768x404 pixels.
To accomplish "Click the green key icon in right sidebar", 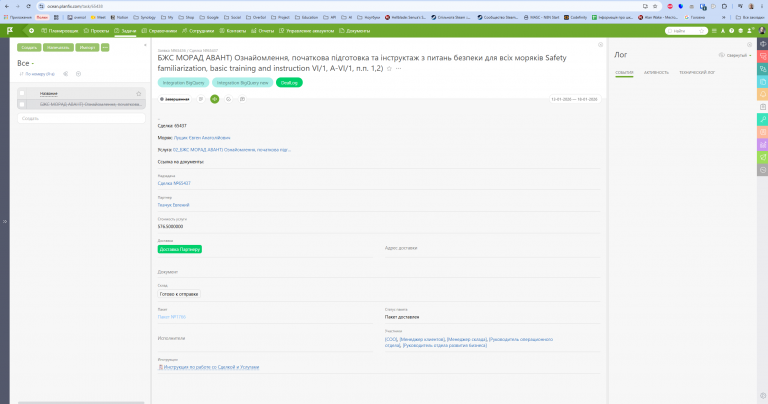I will [763, 119].
